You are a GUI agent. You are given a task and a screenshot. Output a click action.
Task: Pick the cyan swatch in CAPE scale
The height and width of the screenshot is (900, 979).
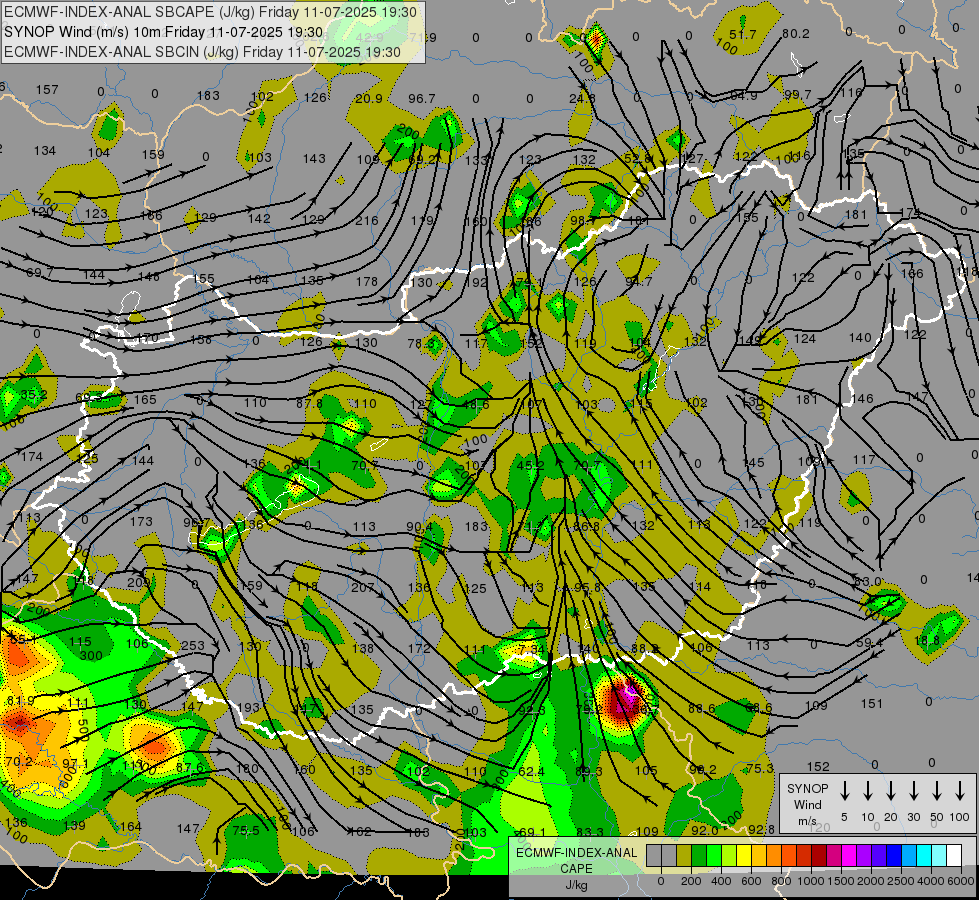point(923,855)
